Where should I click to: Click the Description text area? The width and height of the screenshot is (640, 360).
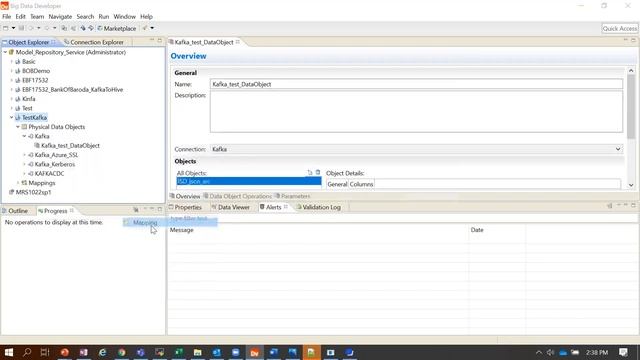416,111
